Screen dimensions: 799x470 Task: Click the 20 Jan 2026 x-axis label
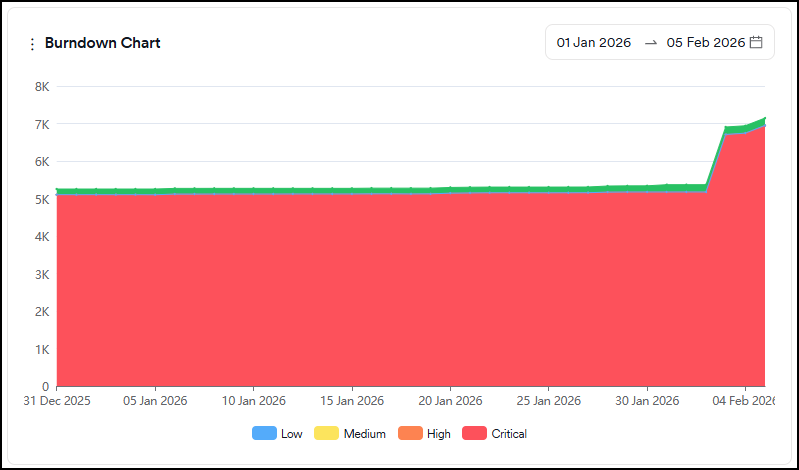[x=450, y=401]
